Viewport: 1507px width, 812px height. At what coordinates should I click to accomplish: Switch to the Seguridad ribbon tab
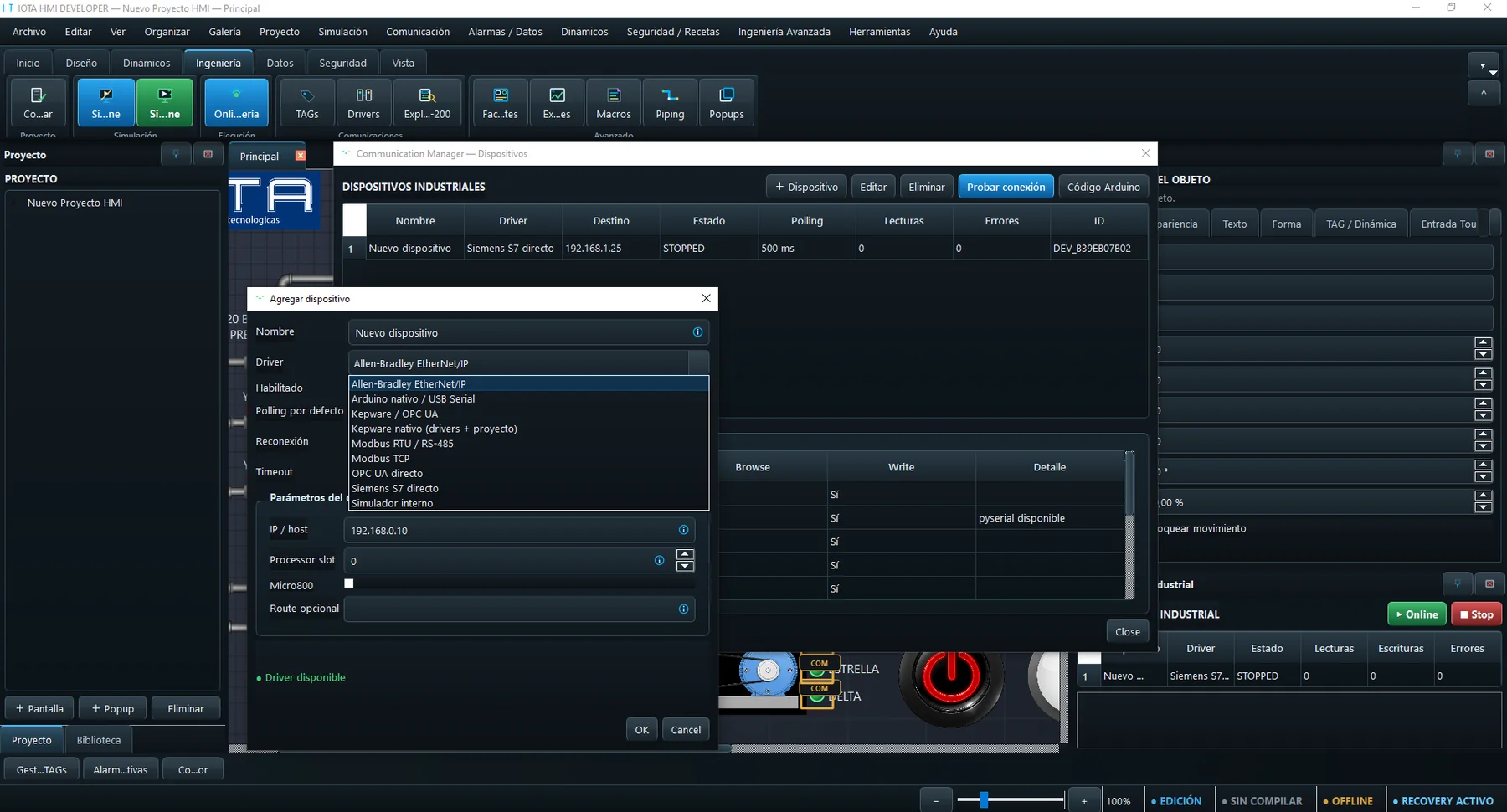[342, 63]
